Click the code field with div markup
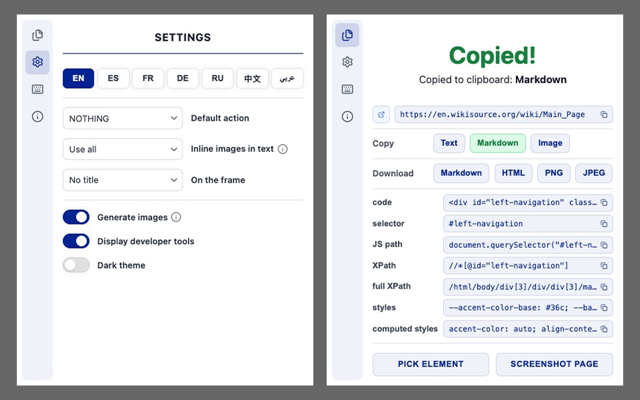The width and height of the screenshot is (640, 400). (528, 202)
